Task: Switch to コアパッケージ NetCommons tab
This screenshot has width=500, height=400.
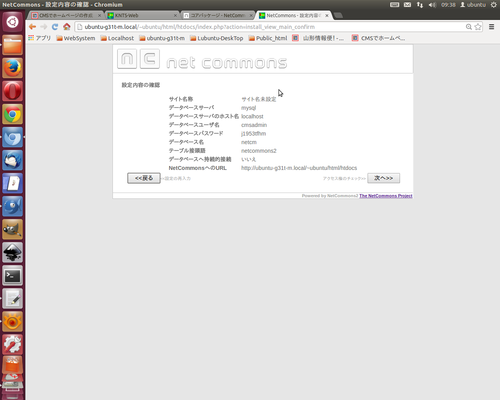Action: coord(218,15)
